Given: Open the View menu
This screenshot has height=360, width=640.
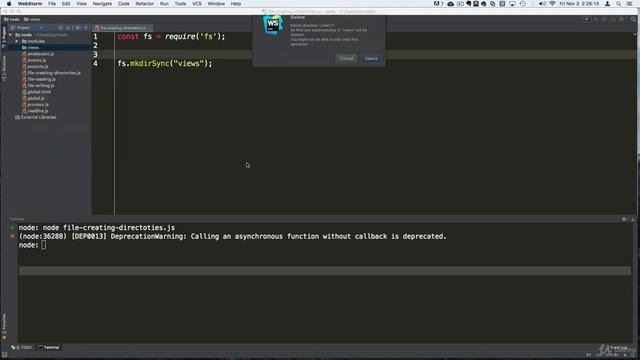Looking at the screenshot, I should [81, 4].
